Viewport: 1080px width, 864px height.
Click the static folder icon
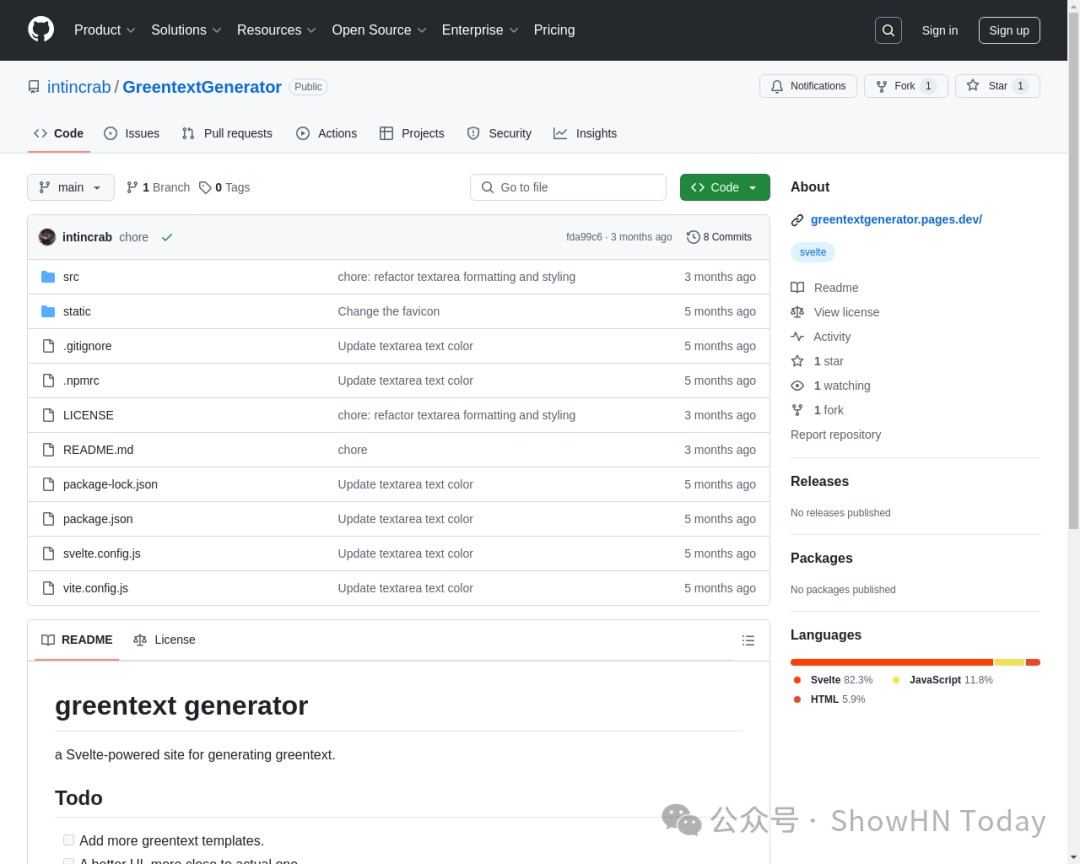(48, 311)
